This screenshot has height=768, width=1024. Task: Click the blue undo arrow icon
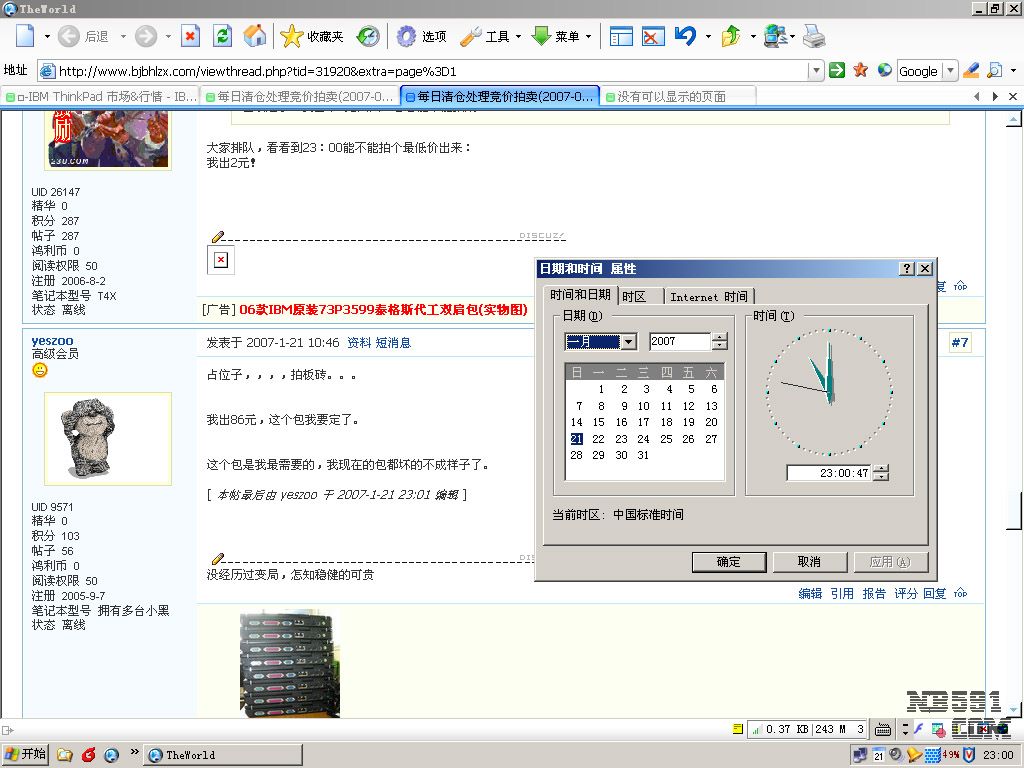pyautogui.click(x=685, y=37)
